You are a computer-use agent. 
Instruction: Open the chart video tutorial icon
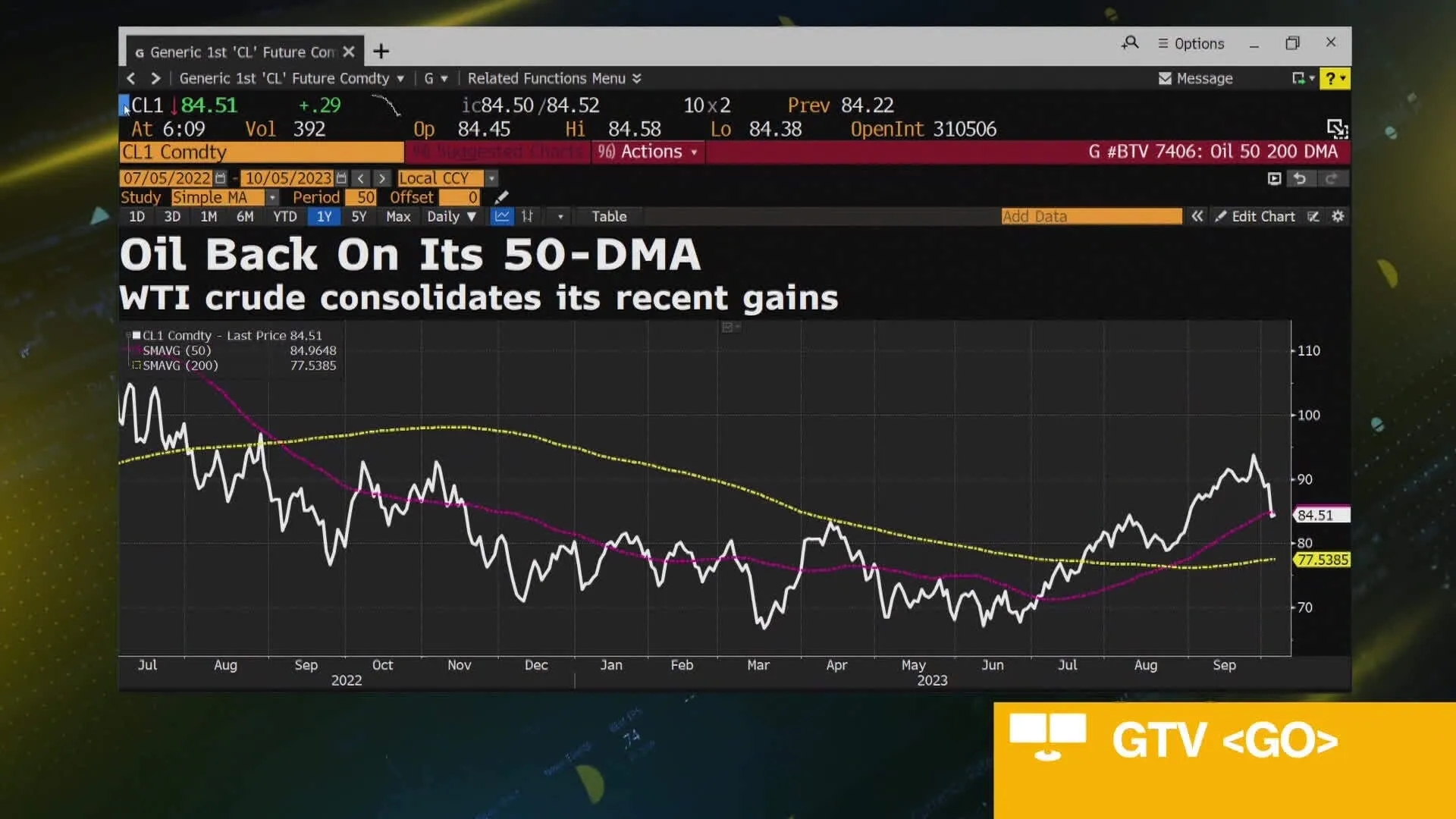1274,178
